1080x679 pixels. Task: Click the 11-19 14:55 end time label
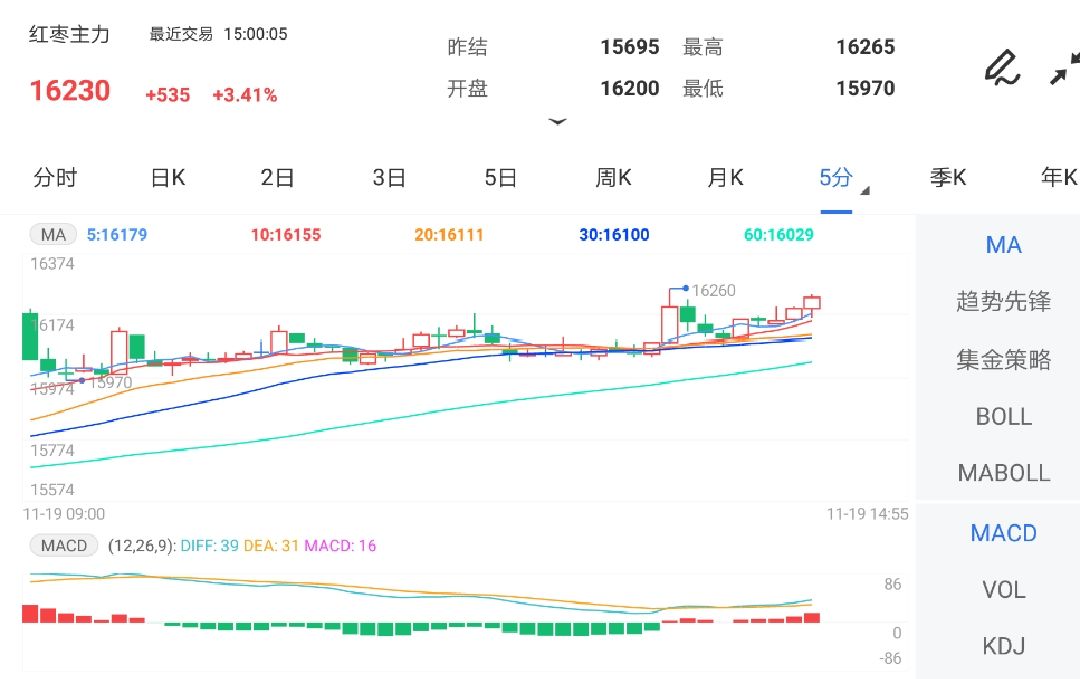click(867, 514)
